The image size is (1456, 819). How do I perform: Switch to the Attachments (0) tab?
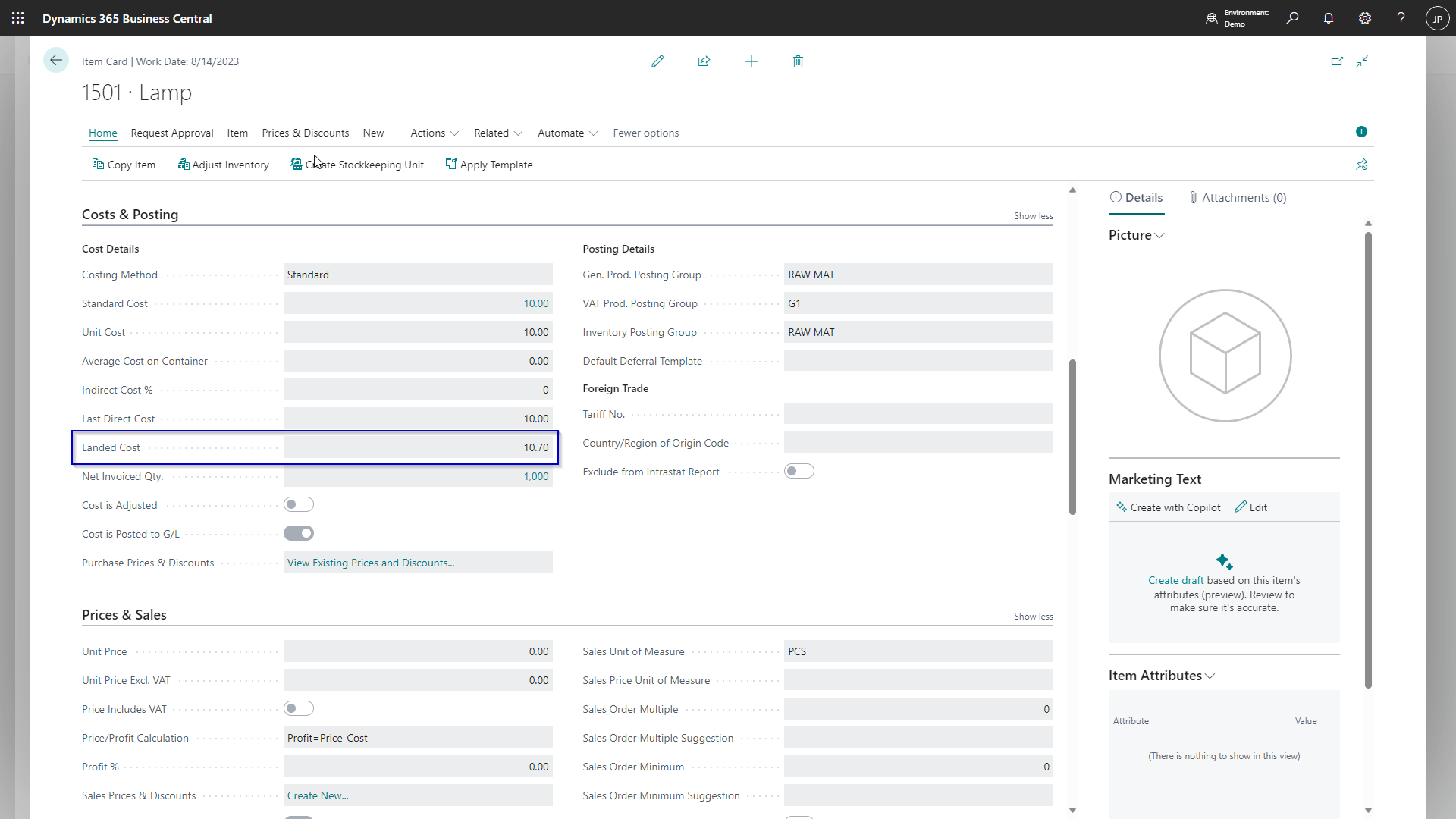pyautogui.click(x=1238, y=198)
